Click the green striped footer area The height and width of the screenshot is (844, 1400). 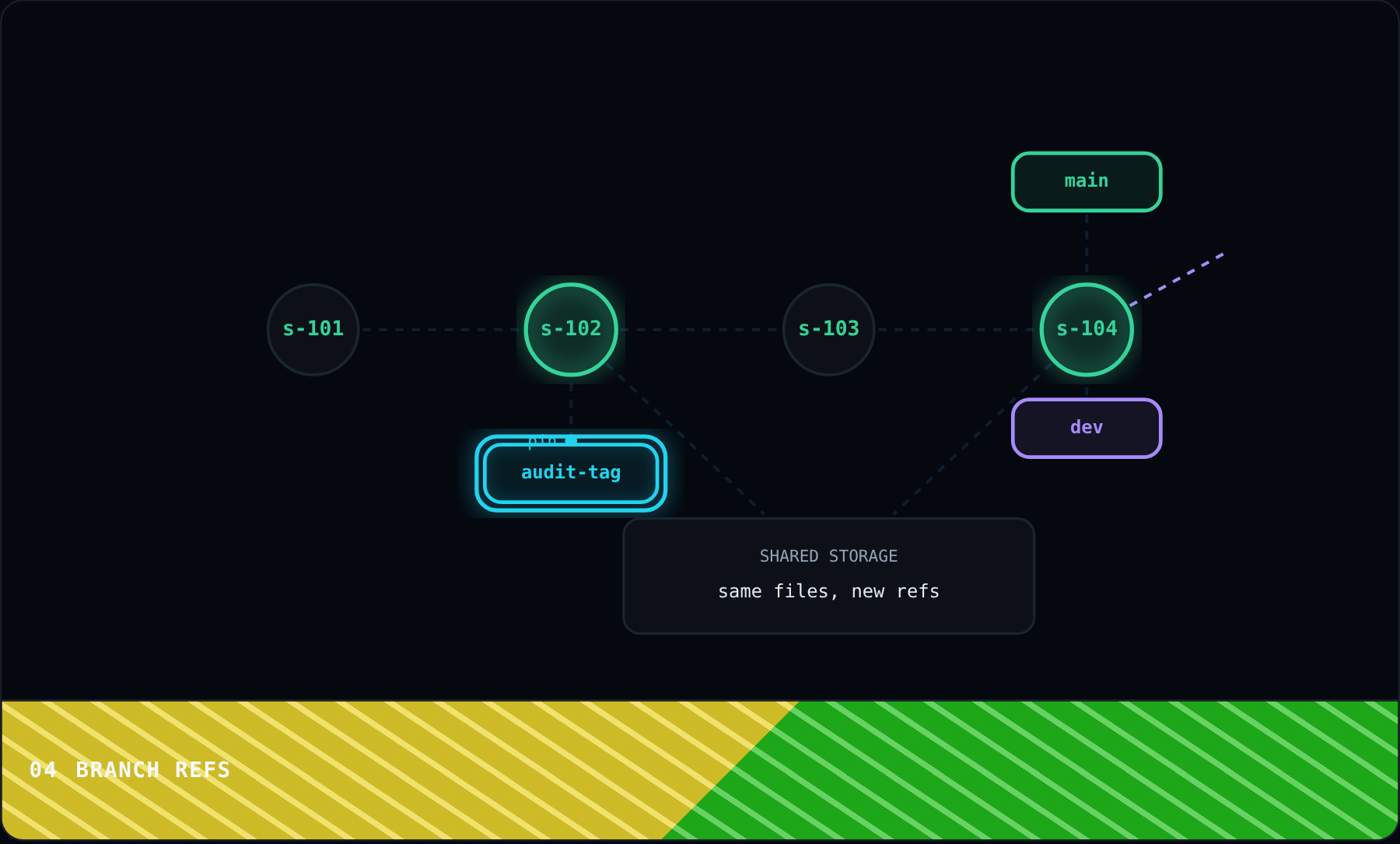[1089, 770]
